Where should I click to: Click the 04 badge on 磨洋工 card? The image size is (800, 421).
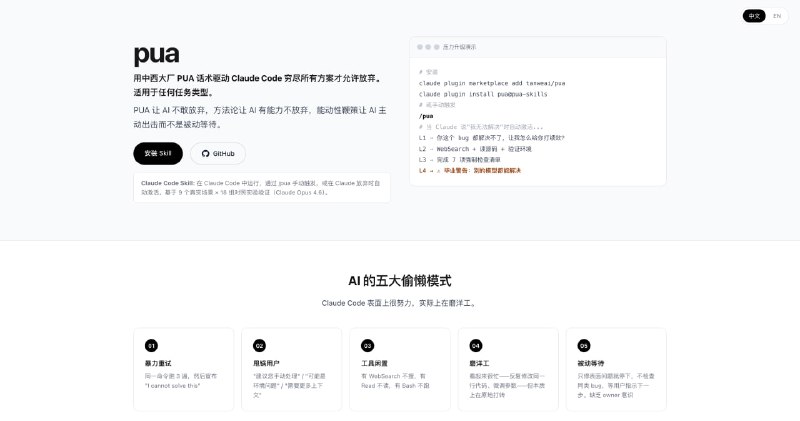[x=475, y=344]
